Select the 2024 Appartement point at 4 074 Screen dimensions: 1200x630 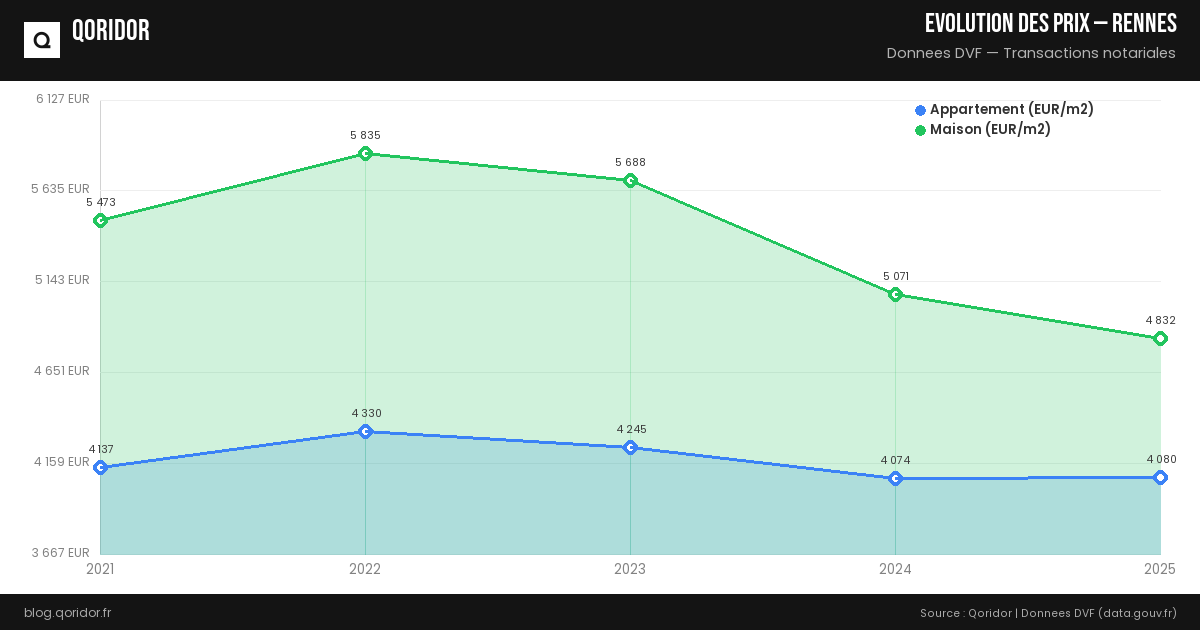(895, 478)
